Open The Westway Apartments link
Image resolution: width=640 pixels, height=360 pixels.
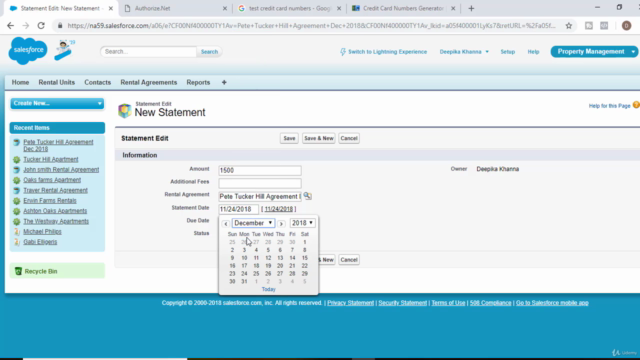(56, 221)
